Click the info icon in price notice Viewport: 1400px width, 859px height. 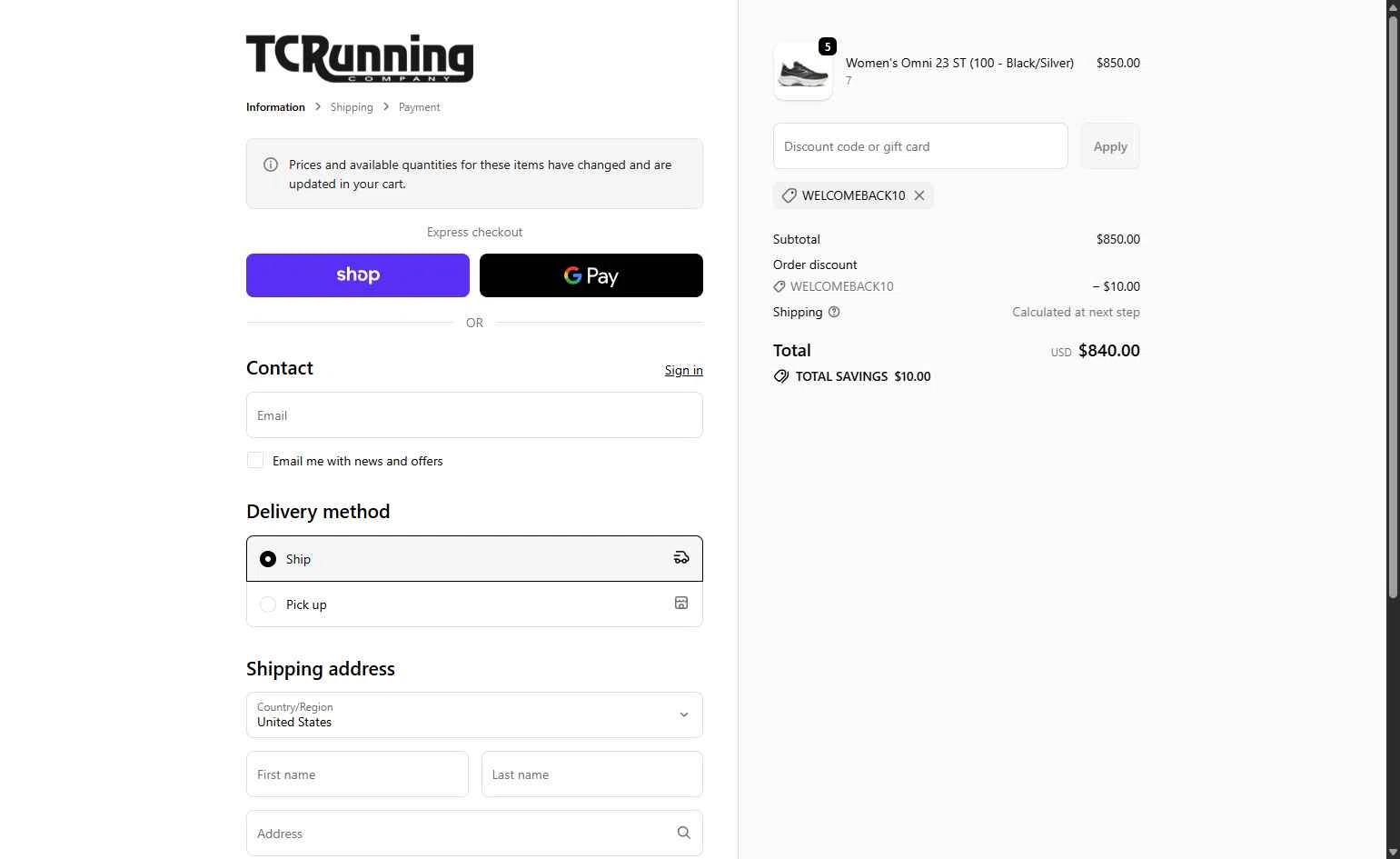pyautogui.click(x=271, y=165)
